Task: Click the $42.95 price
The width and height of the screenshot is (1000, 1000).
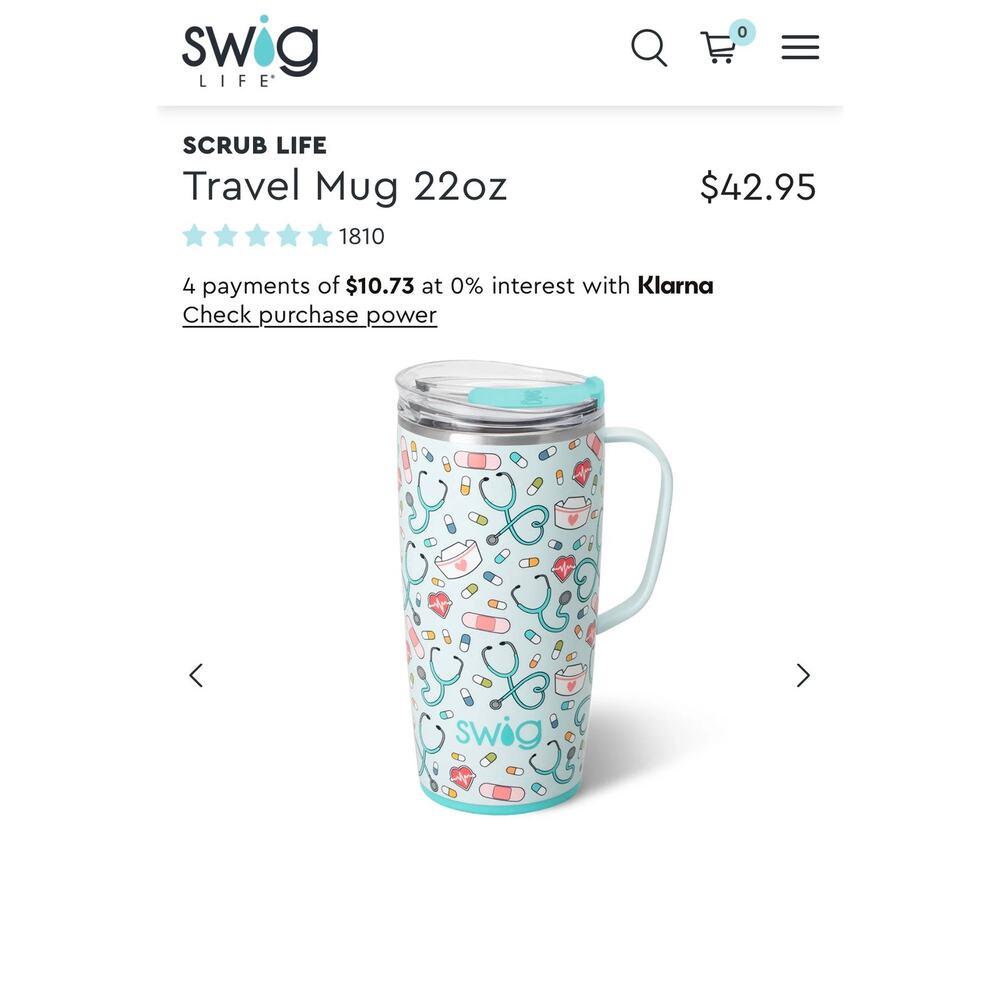Action: (758, 187)
